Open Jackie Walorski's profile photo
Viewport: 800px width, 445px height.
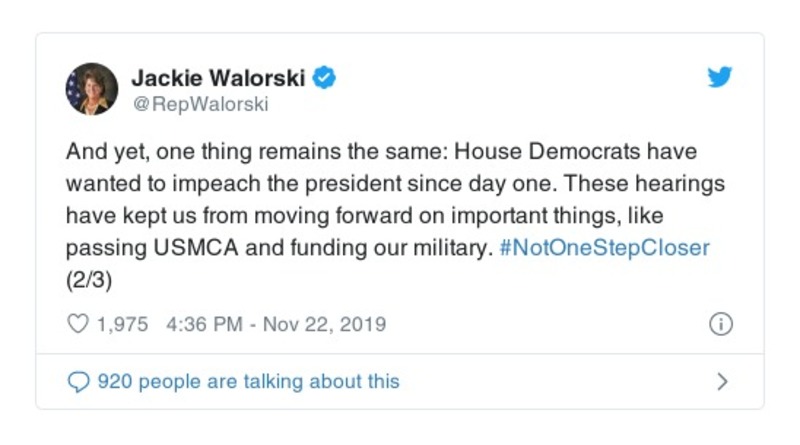(x=92, y=89)
